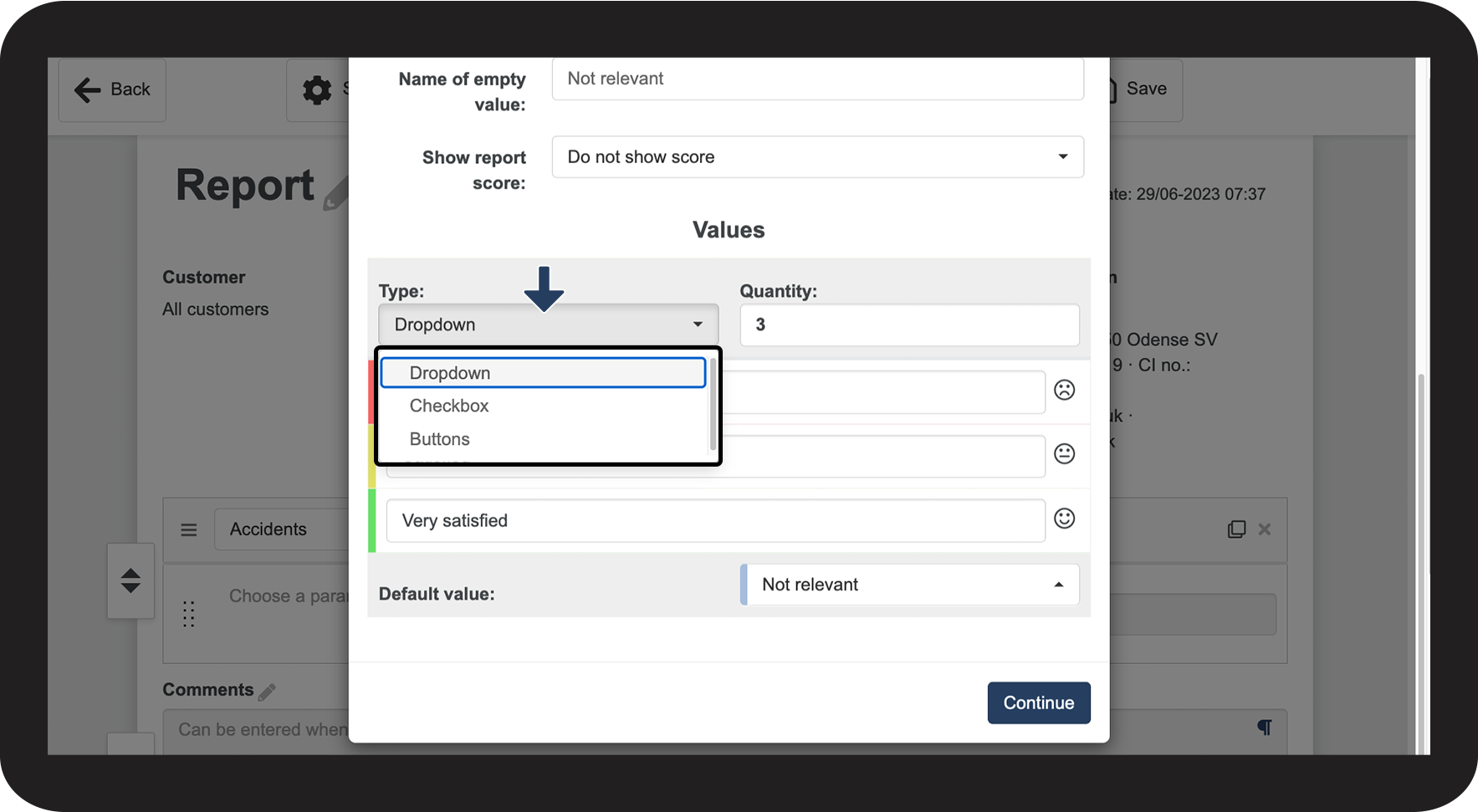Click the duplicate icon in Accidents row
This screenshot has height=812, width=1478.
pos(1236,529)
